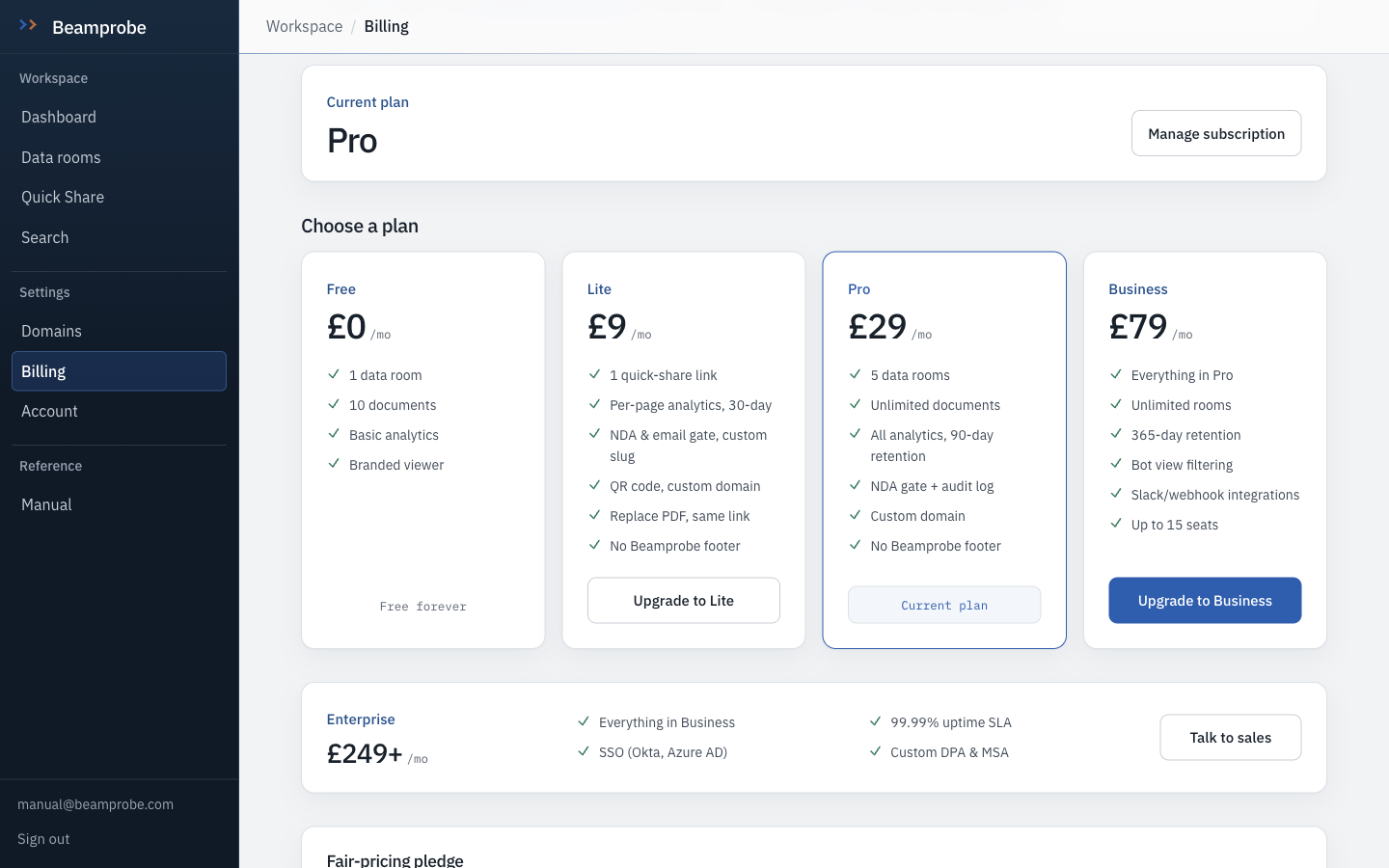
Task: Click manual@beamprobe.com account email
Action: click(x=95, y=804)
